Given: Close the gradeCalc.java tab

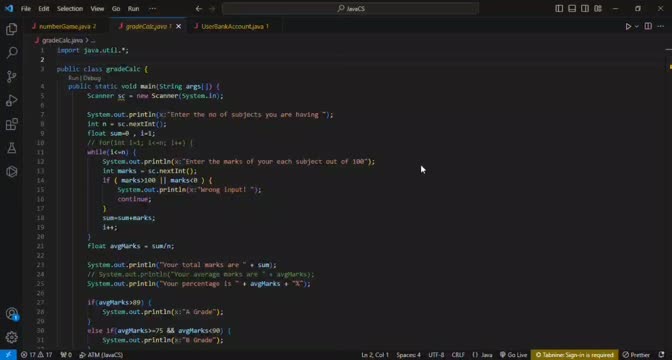Looking at the screenshot, I should 178,27.
